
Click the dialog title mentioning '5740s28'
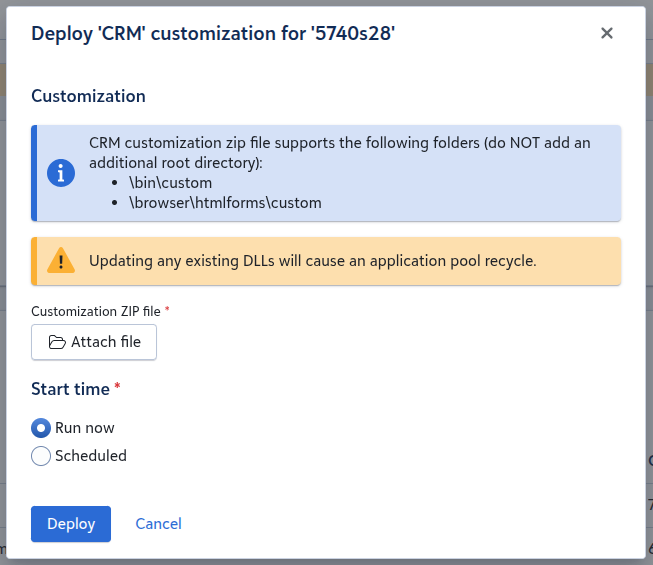pyautogui.click(x=213, y=33)
